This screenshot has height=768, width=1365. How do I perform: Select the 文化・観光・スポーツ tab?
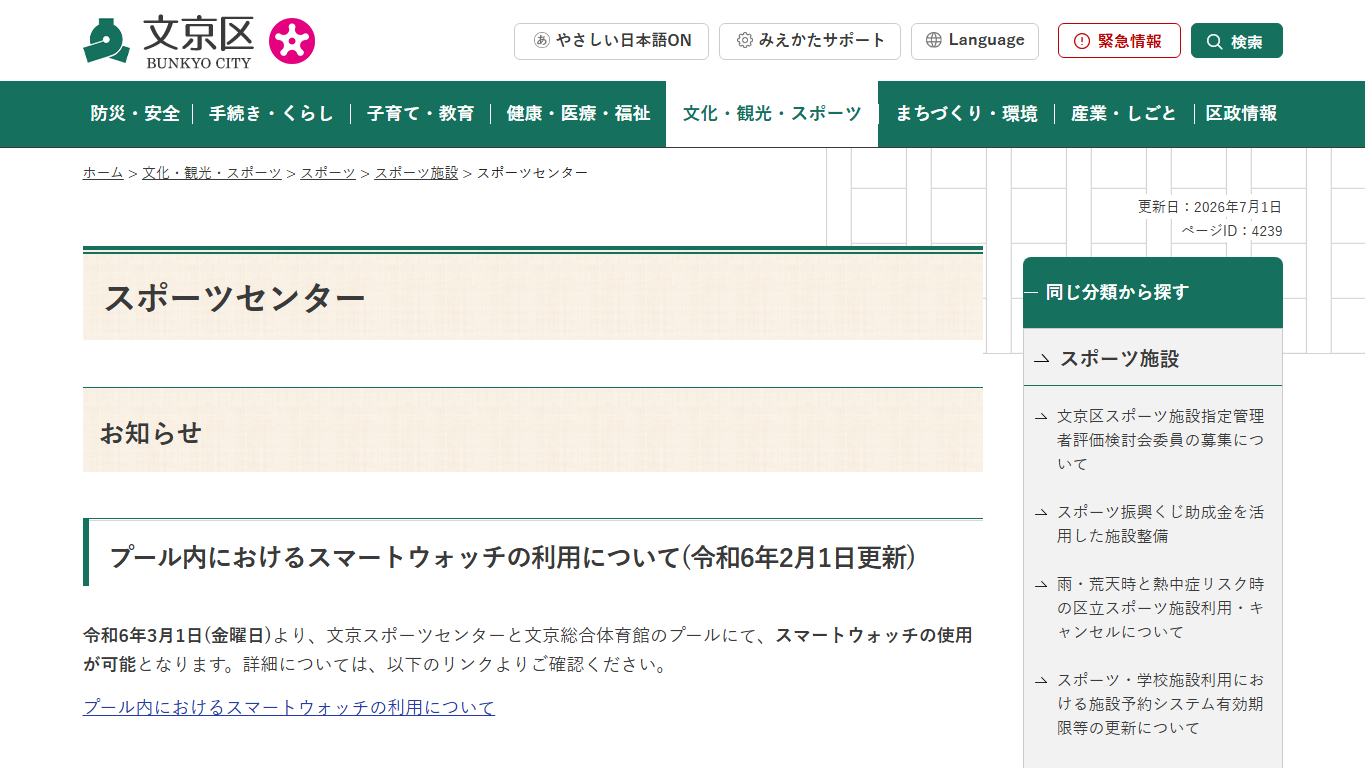(x=772, y=114)
